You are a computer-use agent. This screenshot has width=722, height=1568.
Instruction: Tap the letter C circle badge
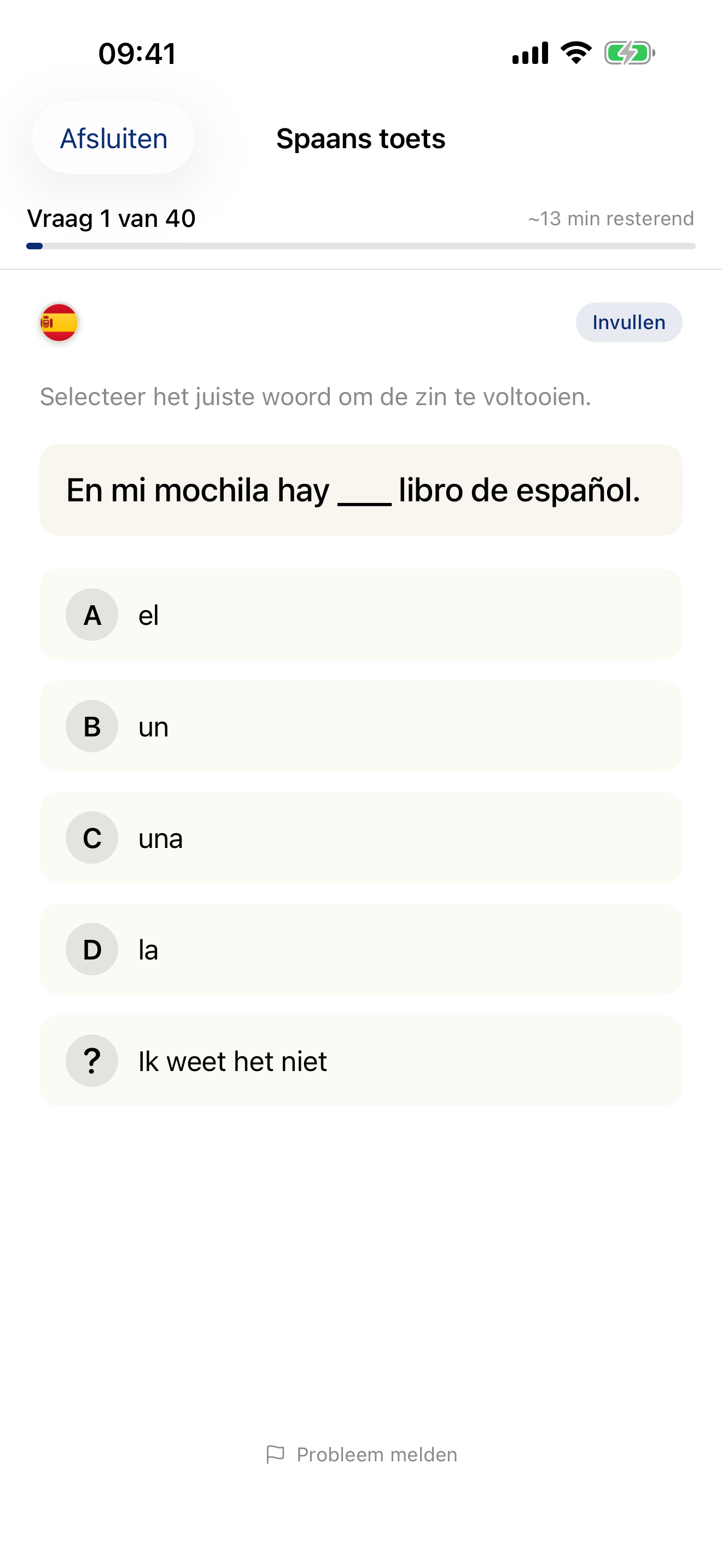tap(92, 838)
